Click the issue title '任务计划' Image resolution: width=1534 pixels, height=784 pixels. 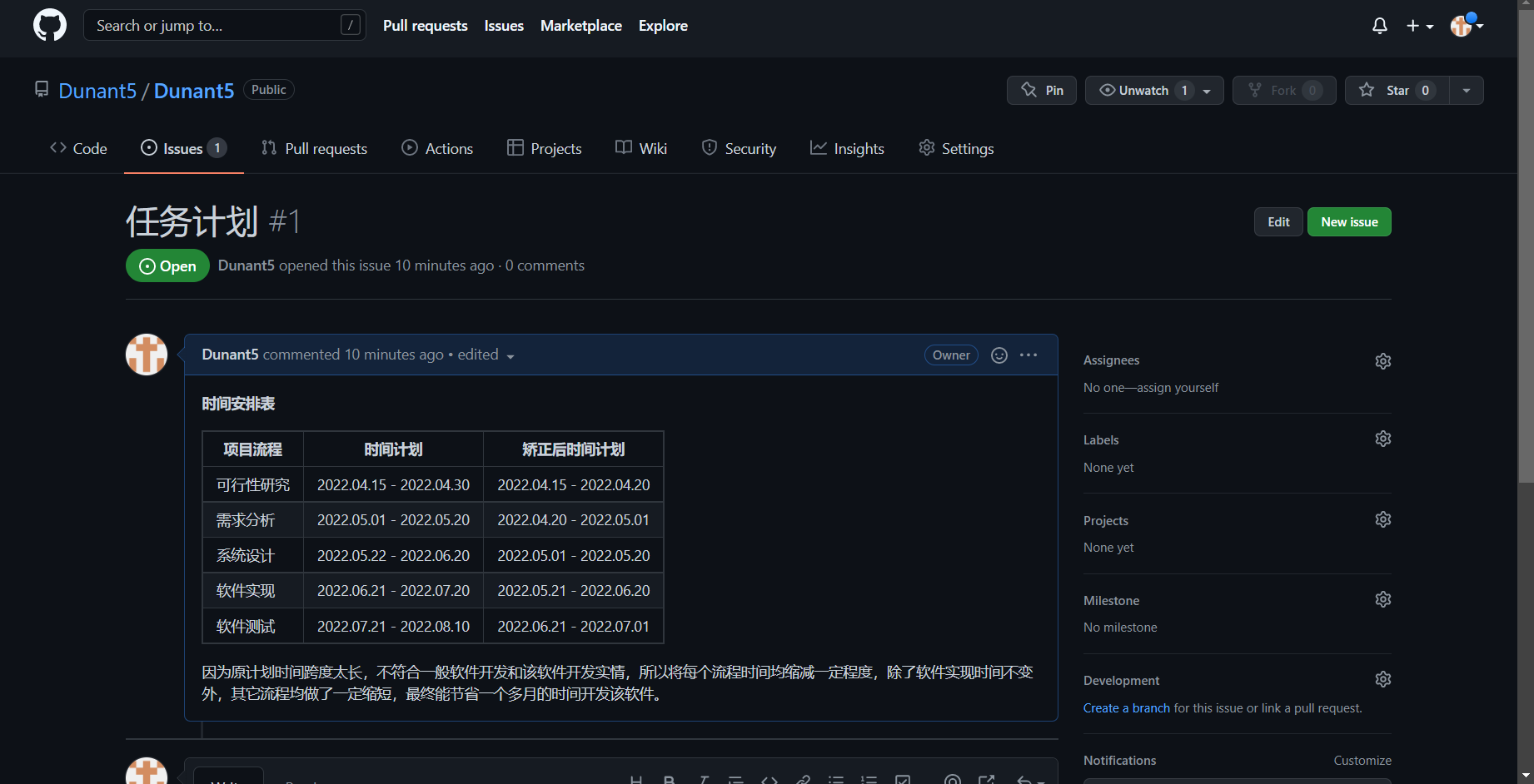(192, 222)
